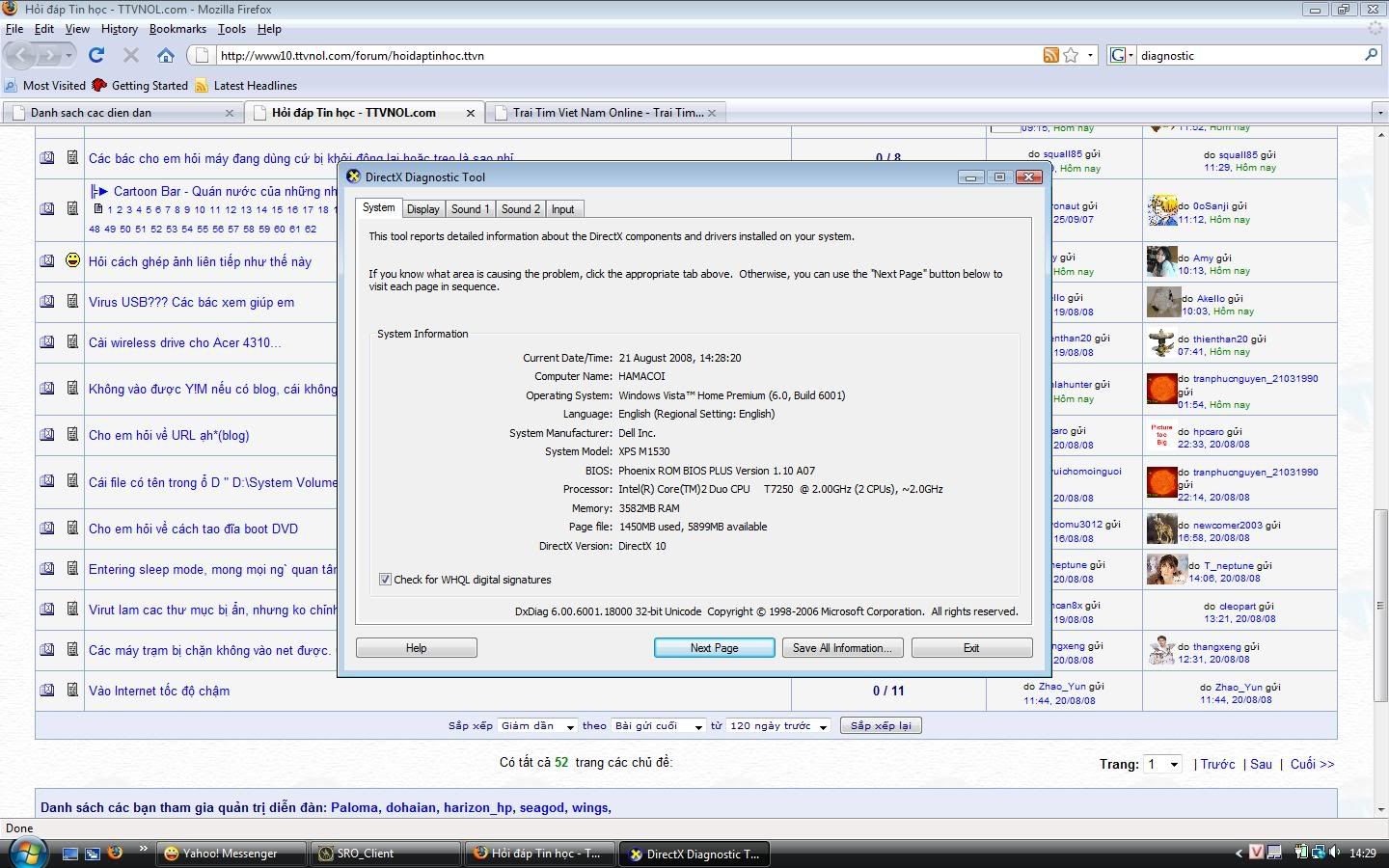Viewport: 1389px width, 868px height.
Task: Select the Sound 2 tab
Action: 520,209
